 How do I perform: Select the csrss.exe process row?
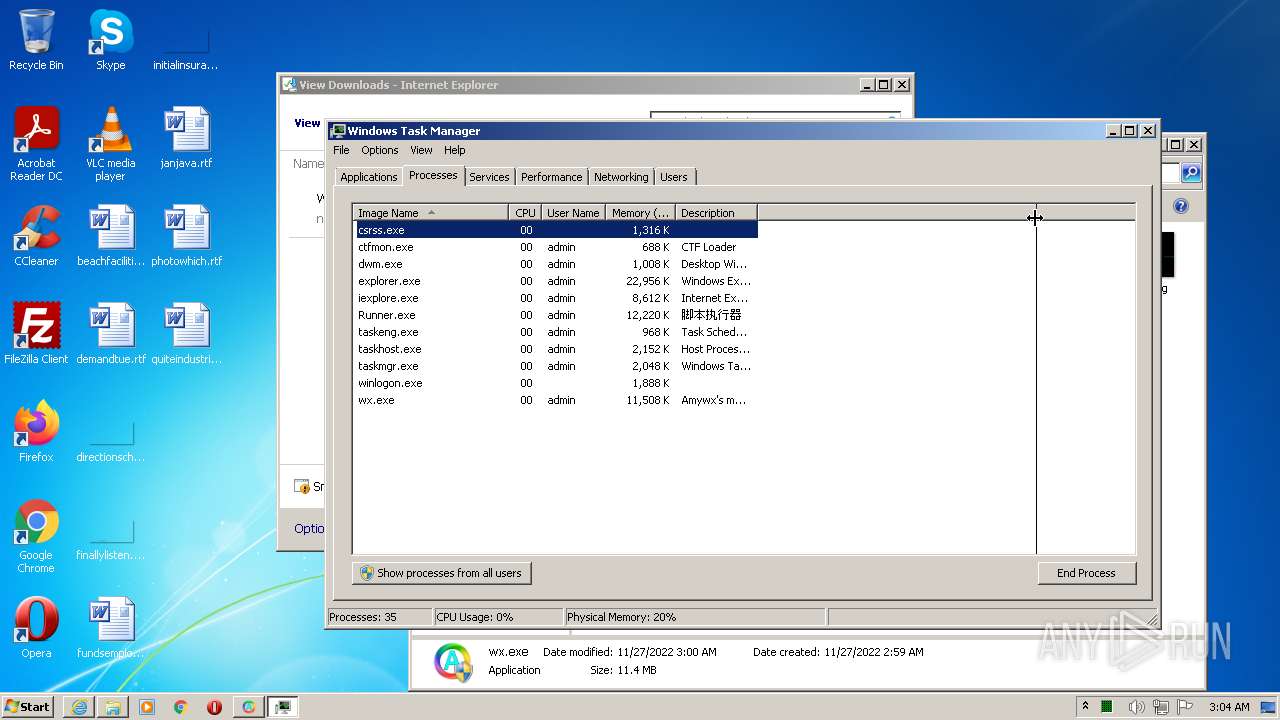click(x=555, y=230)
